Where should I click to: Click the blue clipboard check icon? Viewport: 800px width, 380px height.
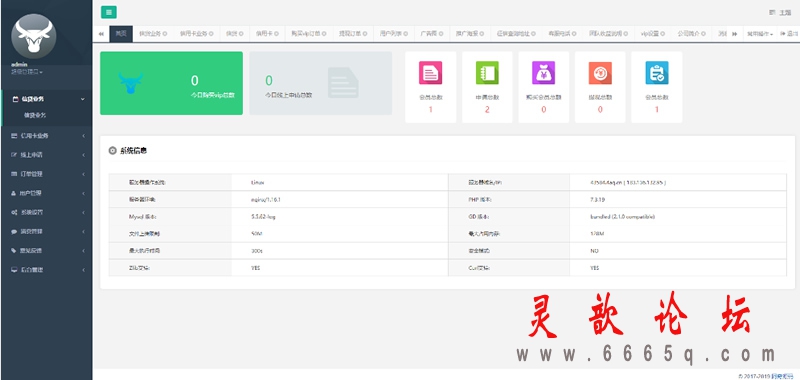point(657,72)
